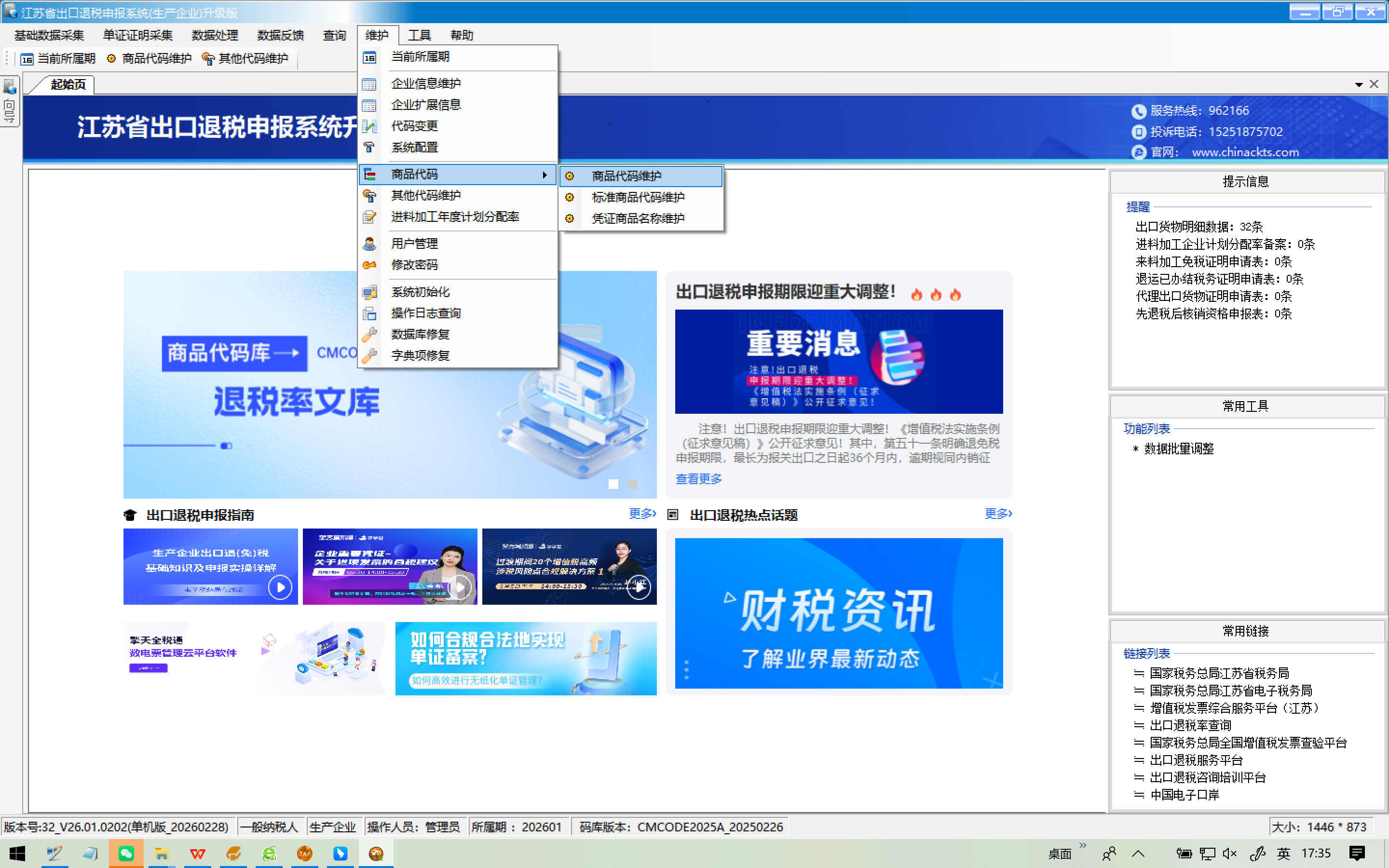Select 数据库修复 wrench menu entry
Viewport: 1389px width, 868px height.
pos(420,334)
